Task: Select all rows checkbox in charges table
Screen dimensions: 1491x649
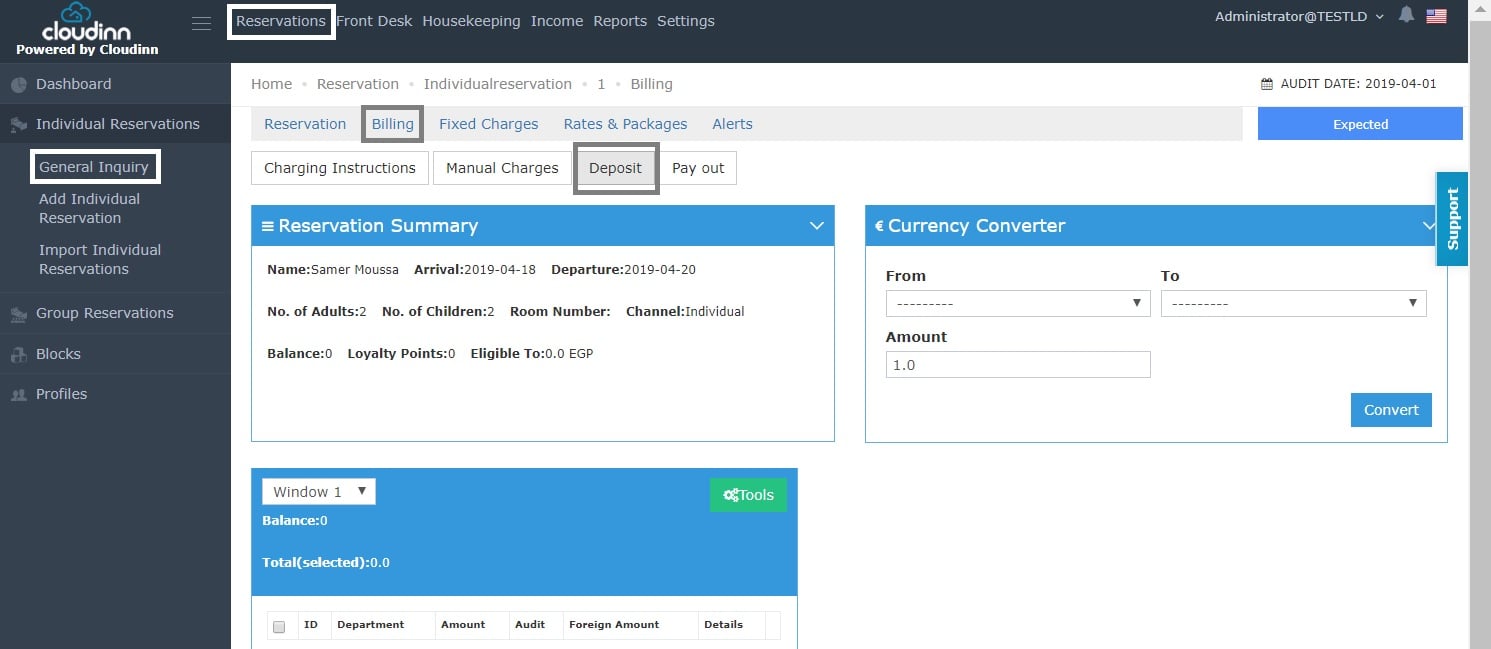Action: [x=279, y=626]
